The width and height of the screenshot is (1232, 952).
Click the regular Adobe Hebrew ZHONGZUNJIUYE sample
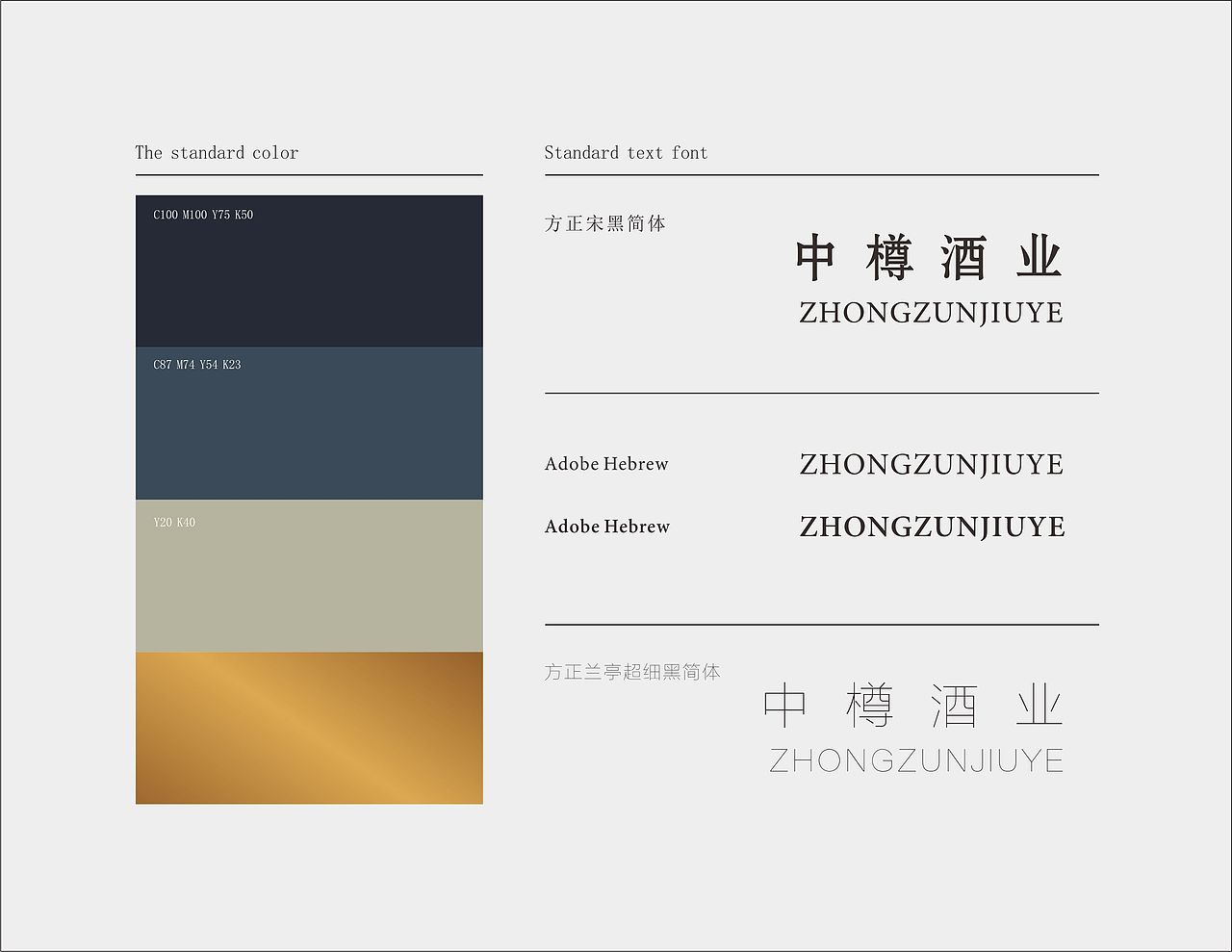pyautogui.click(x=931, y=465)
